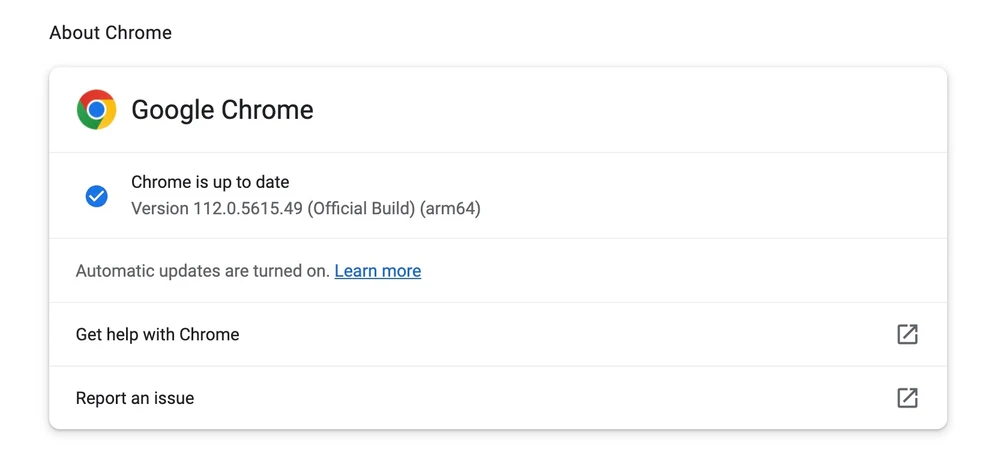Viewport: 1000px width, 473px height.
Task: Select the Get help with Chrome label
Action: coord(157,334)
